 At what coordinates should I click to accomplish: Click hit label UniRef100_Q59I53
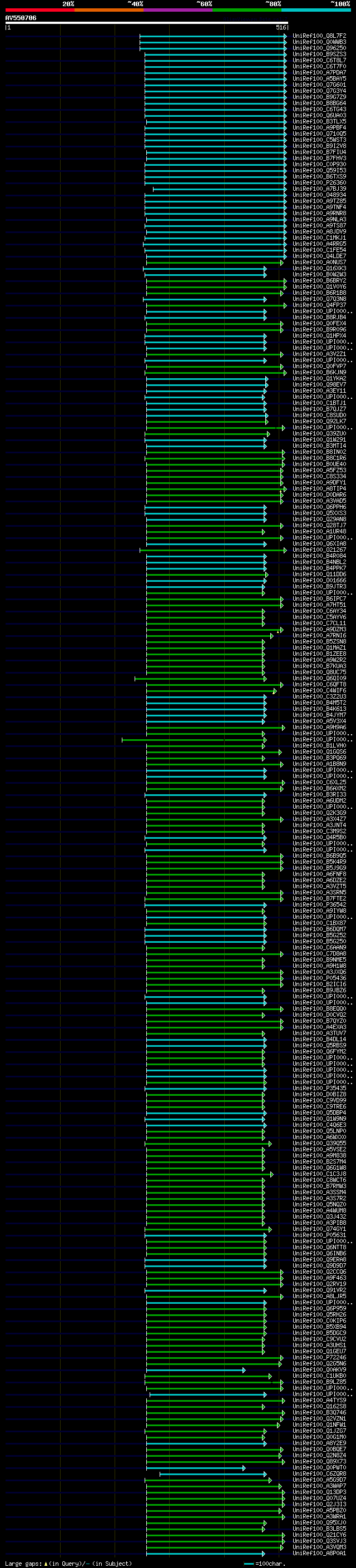pyautogui.click(x=319, y=170)
